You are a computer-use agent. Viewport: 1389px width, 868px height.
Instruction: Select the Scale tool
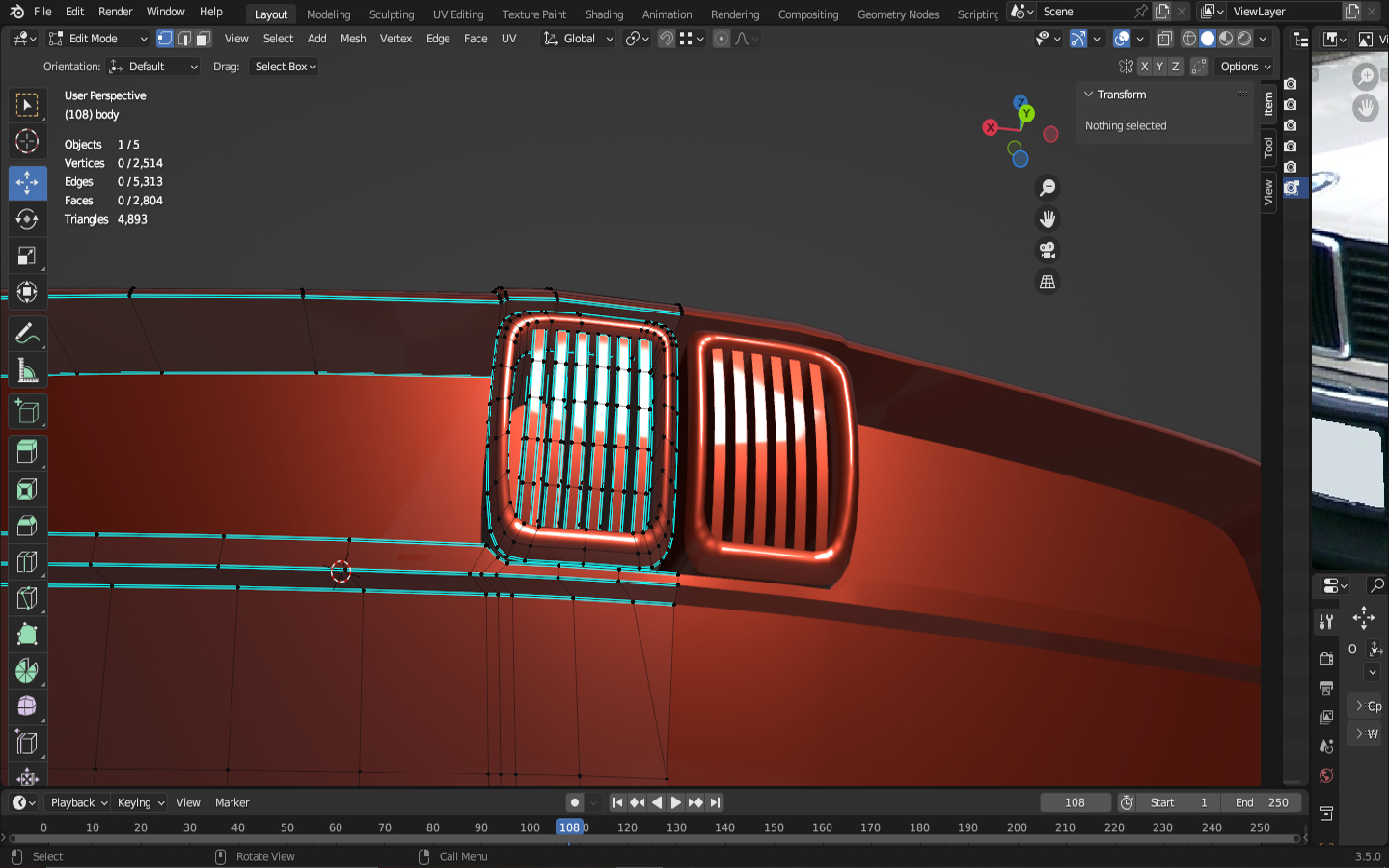27,256
